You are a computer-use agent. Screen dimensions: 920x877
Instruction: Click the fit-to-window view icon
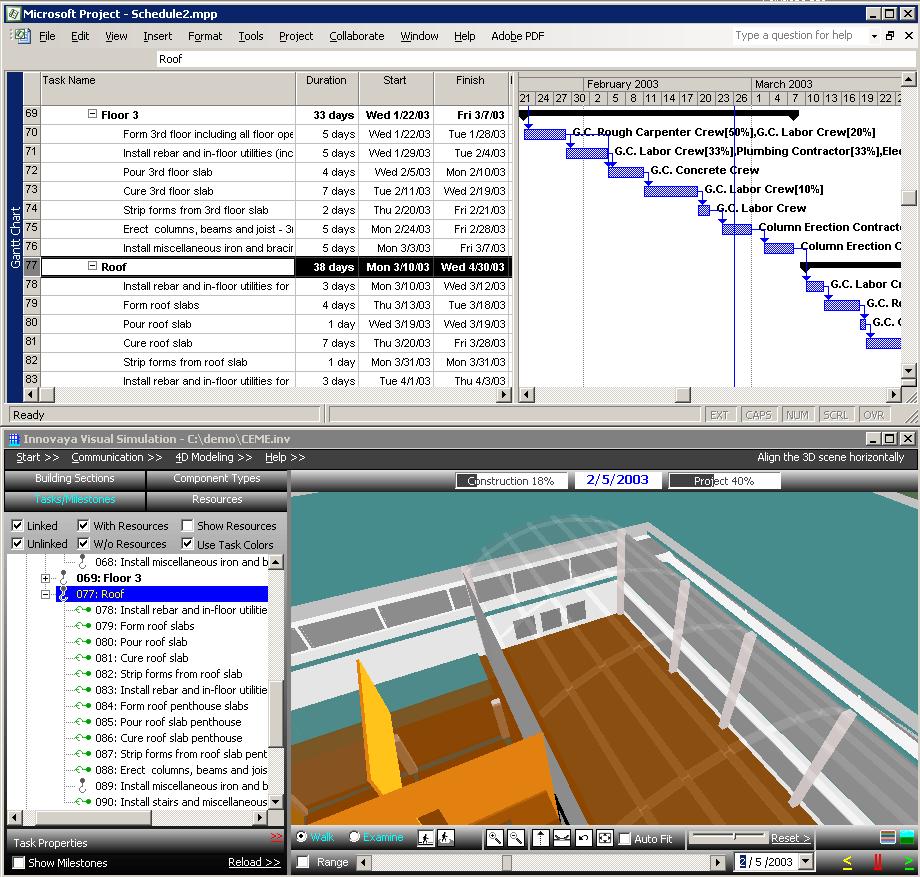(605, 838)
